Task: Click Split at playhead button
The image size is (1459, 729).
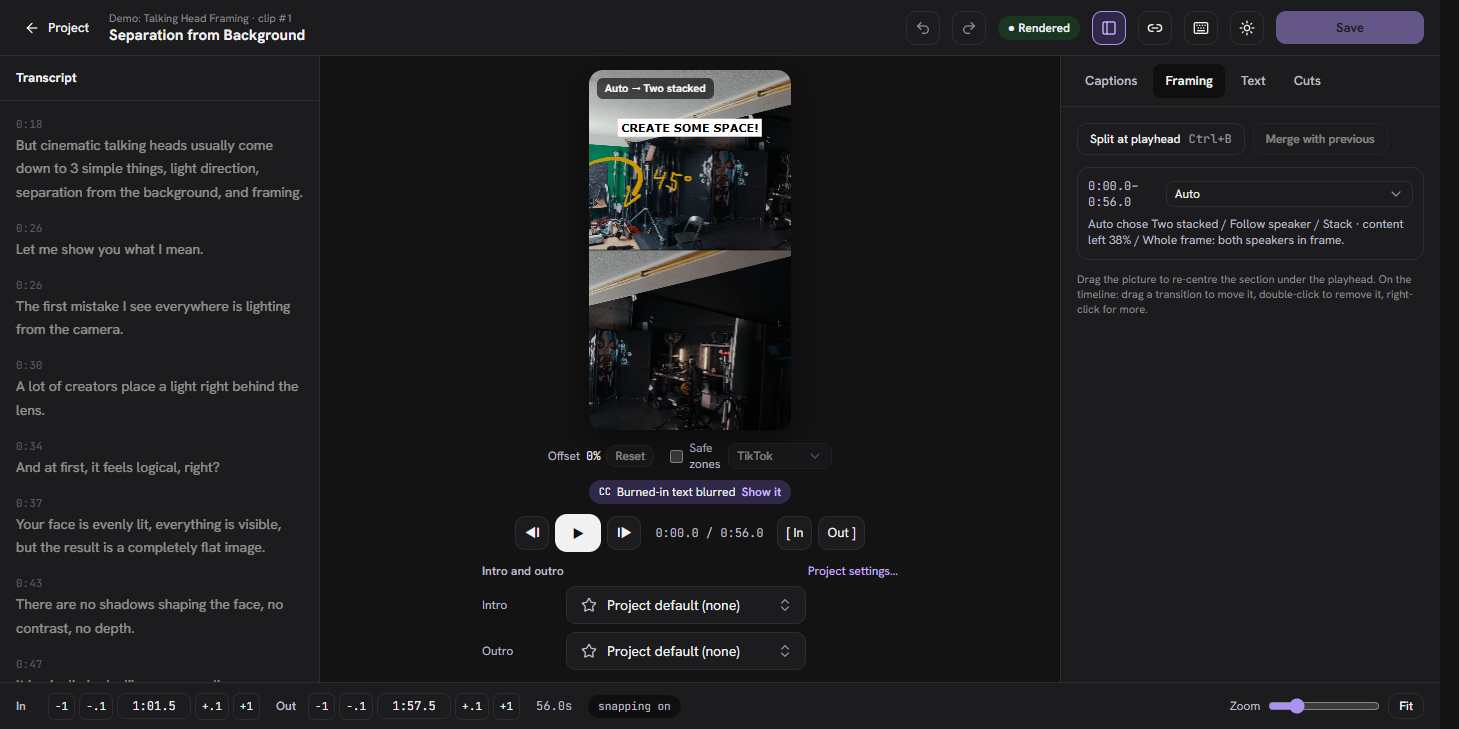Action: point(1161,139)
